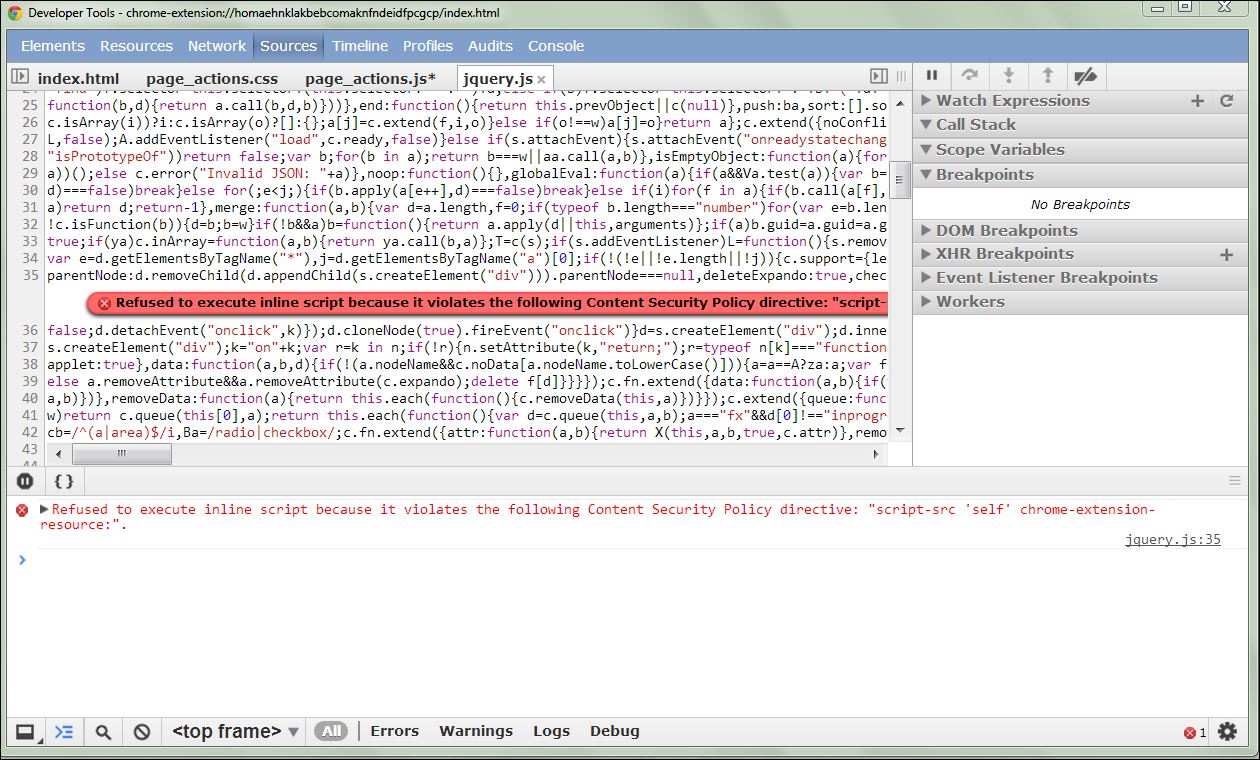Screen dimensions: 1260x760
Task: Toggle deactivate all breakpoints
Action: tap(1085, 75)
